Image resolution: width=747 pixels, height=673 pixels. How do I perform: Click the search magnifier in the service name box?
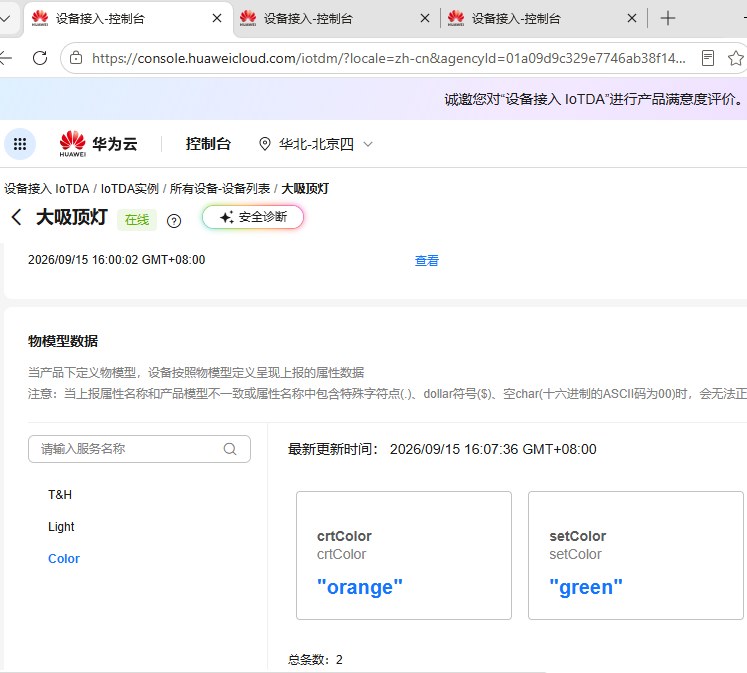coord(230,449)
